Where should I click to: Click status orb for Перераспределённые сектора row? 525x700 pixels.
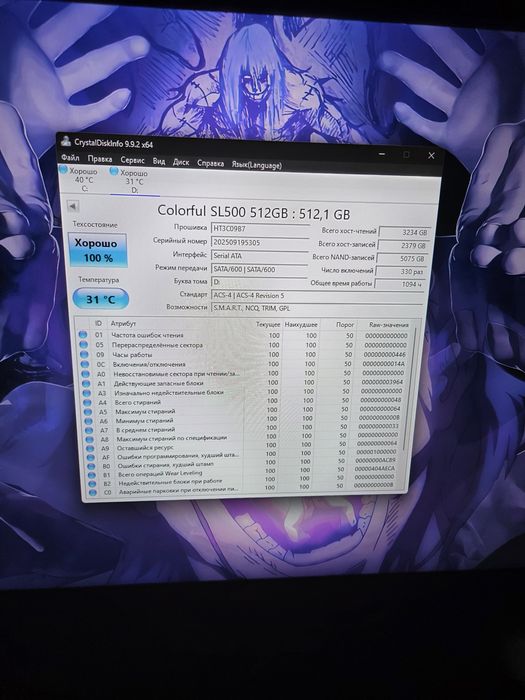point(83,345)
